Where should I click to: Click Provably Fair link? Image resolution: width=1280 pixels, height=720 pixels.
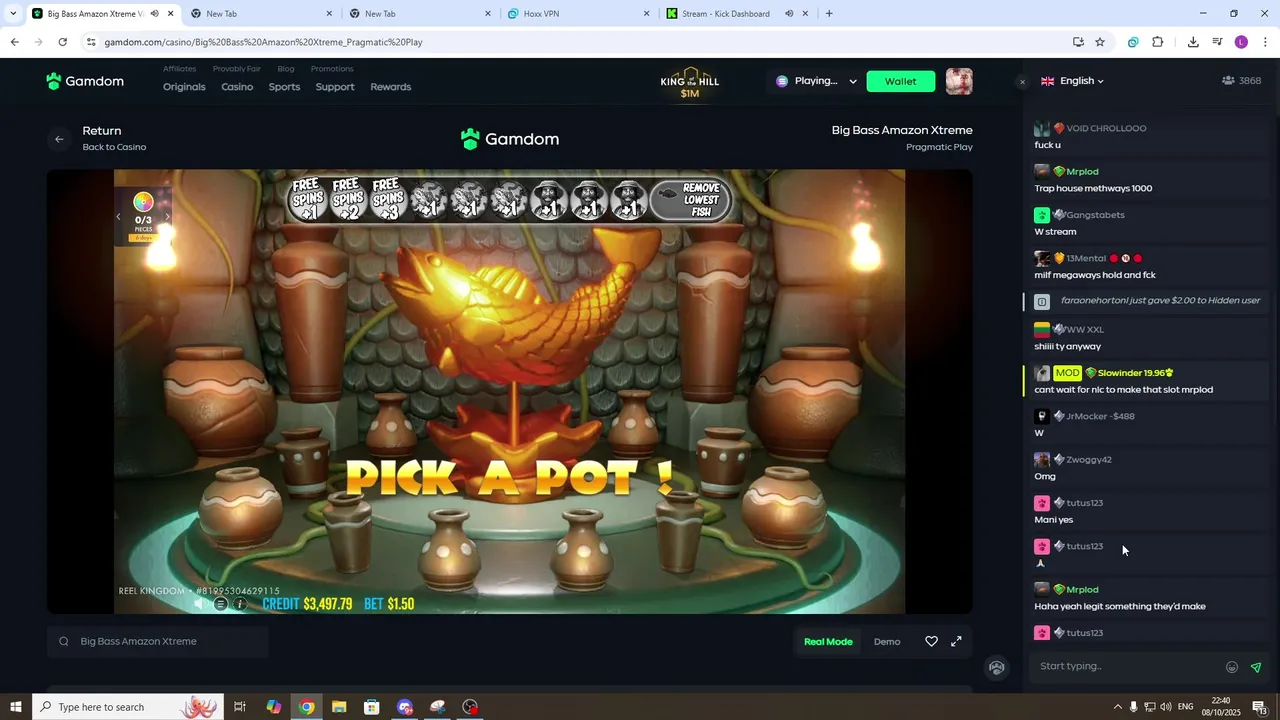(237, 69)
